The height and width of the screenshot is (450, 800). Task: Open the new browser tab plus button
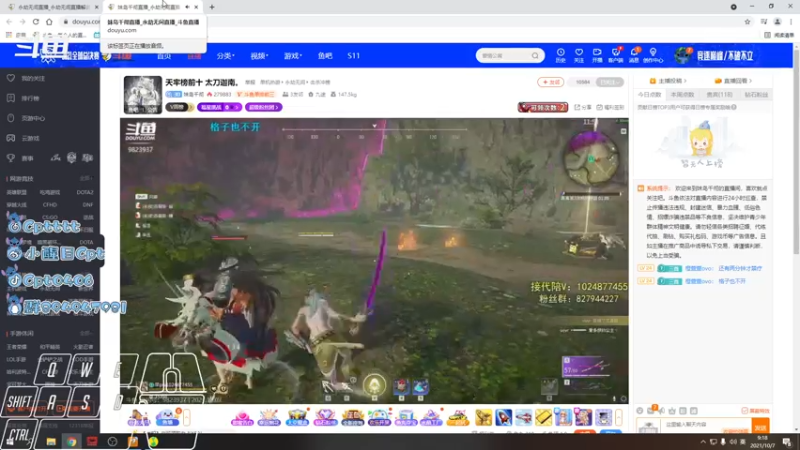212,7
